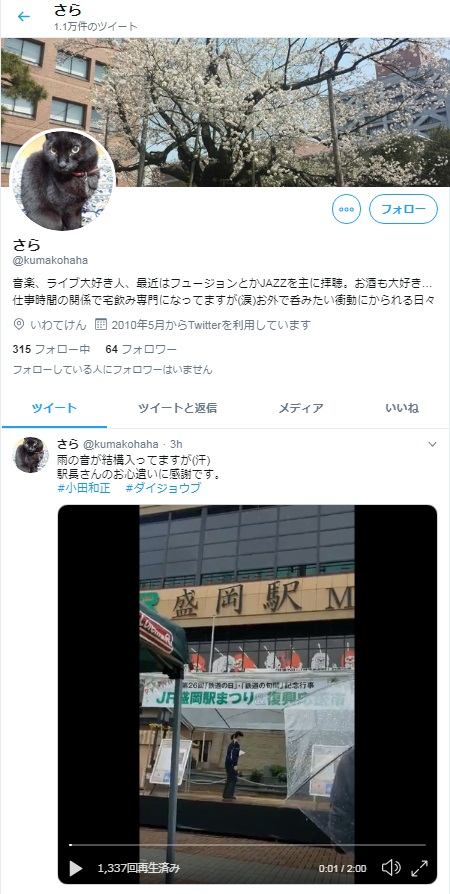This screenshot has height=894, width=450.
Task: Open the #小田和正 hashtag
Action: click(x=84, y=488)
